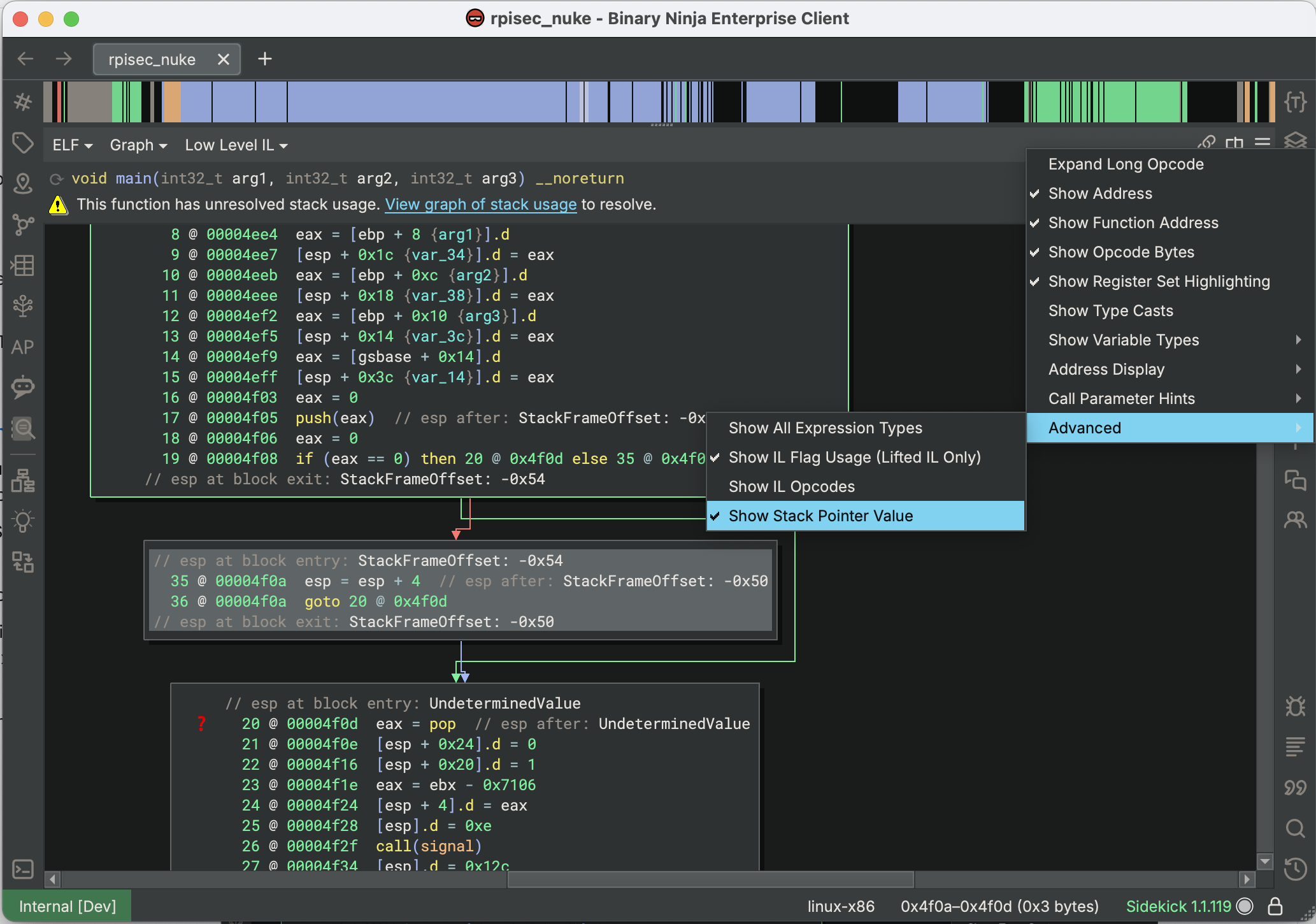Screen dimensions: 1316x924
Task: Open the Sidekick robot chat icon
Action: (x=23, y=386)
